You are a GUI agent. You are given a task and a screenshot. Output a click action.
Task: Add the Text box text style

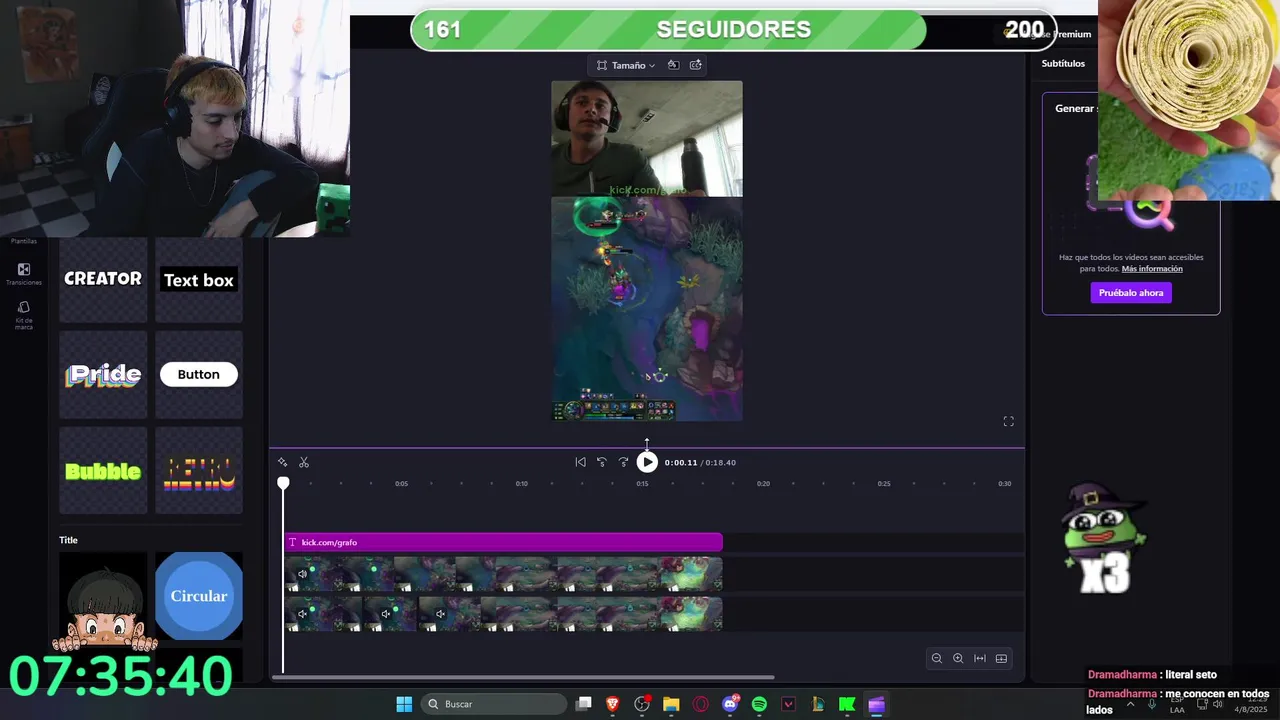coord(199,280)
